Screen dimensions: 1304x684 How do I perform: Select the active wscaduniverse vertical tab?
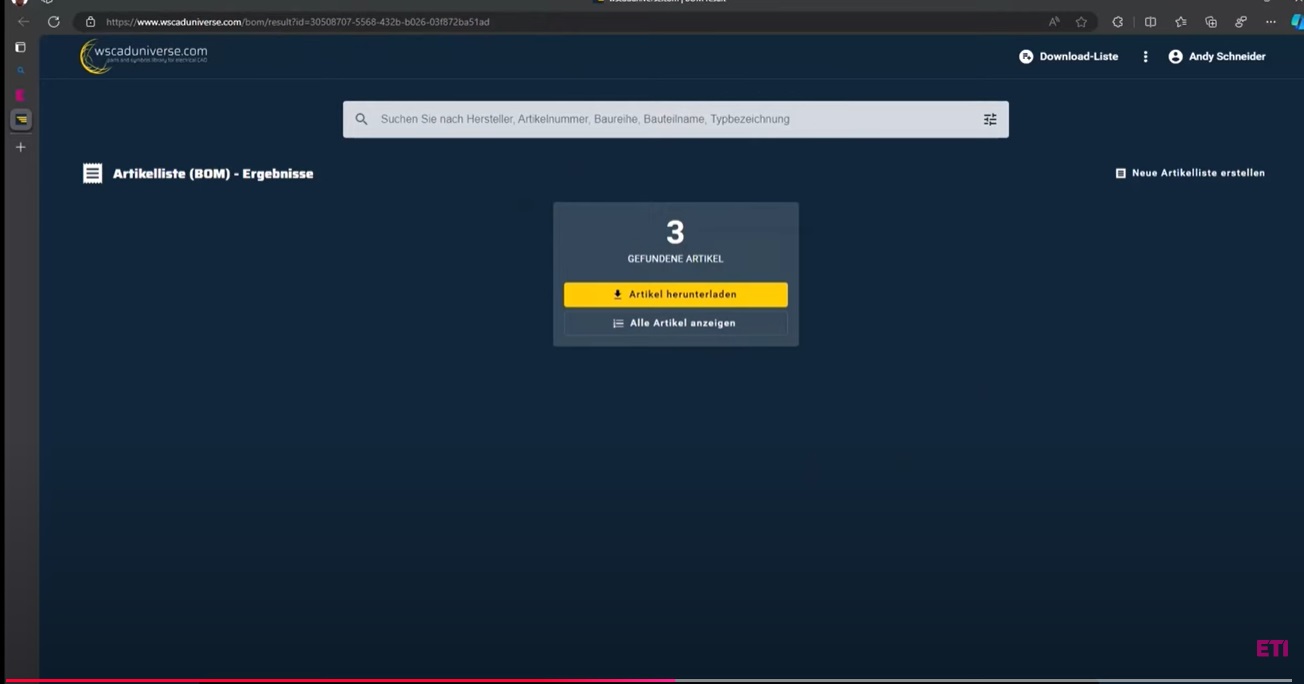coord(21,120)
